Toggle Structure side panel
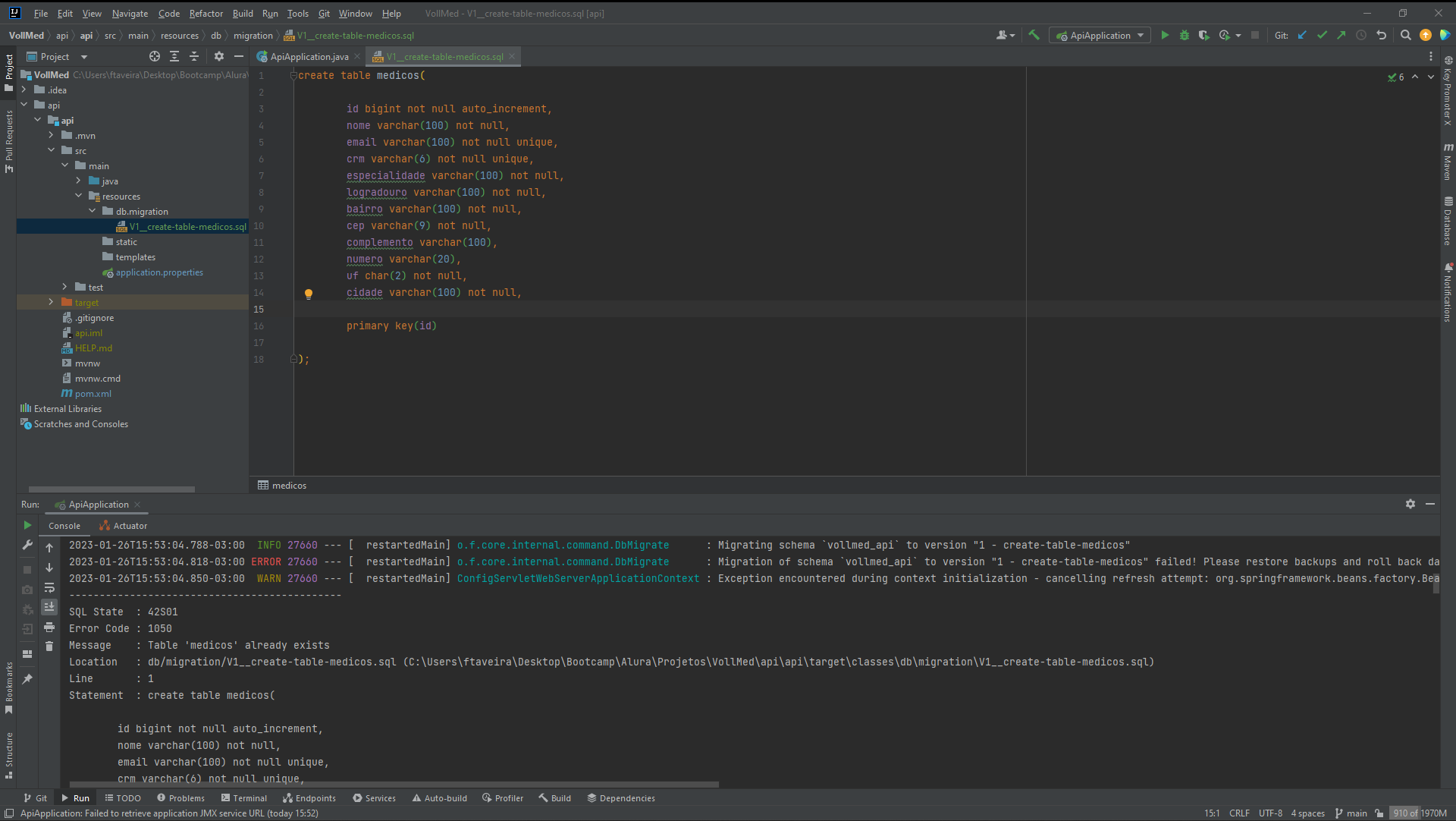1456x821 pixels. click(x=9, y=756)
